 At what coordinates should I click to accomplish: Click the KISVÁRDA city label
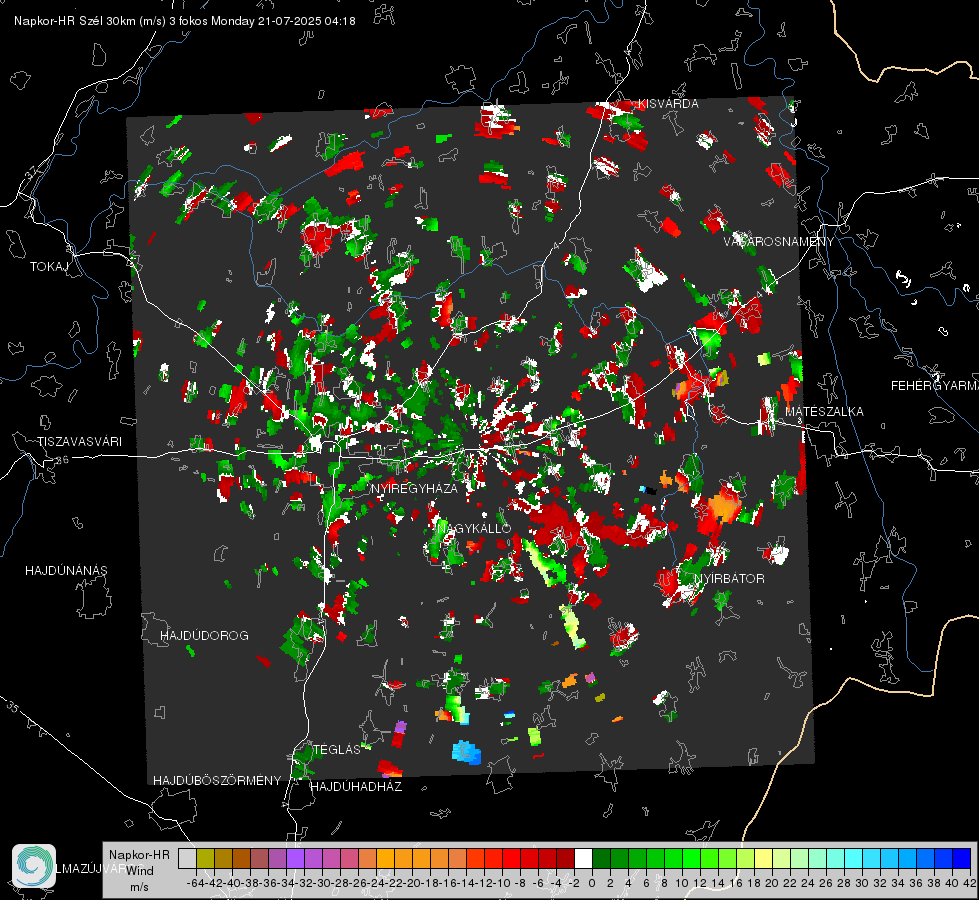667,104
